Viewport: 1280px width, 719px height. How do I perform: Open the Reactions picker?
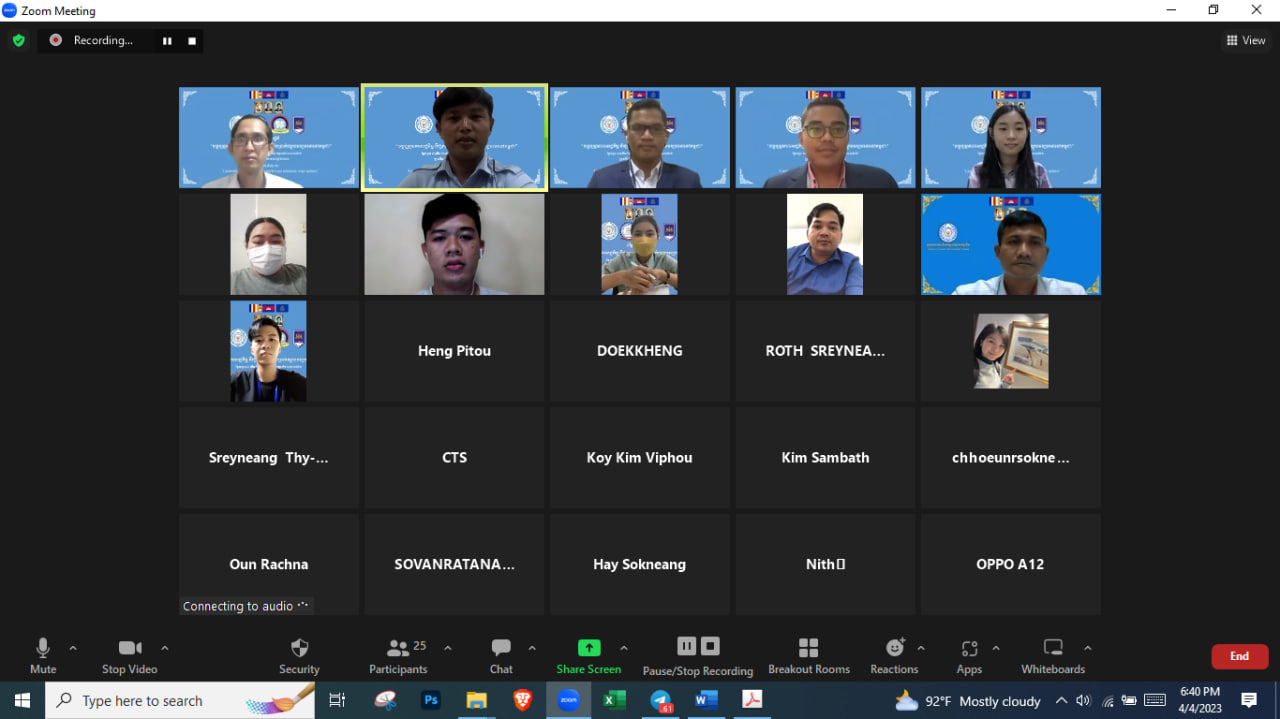coord(894,655)
